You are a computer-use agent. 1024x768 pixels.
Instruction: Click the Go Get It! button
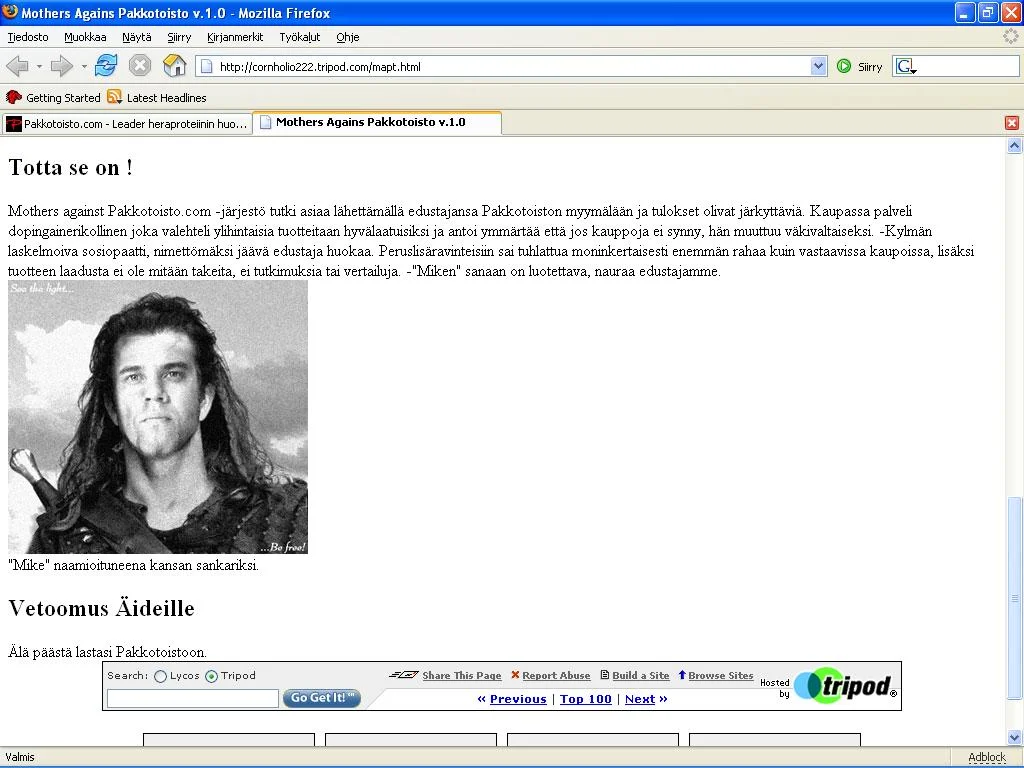[x=321, y=698]
